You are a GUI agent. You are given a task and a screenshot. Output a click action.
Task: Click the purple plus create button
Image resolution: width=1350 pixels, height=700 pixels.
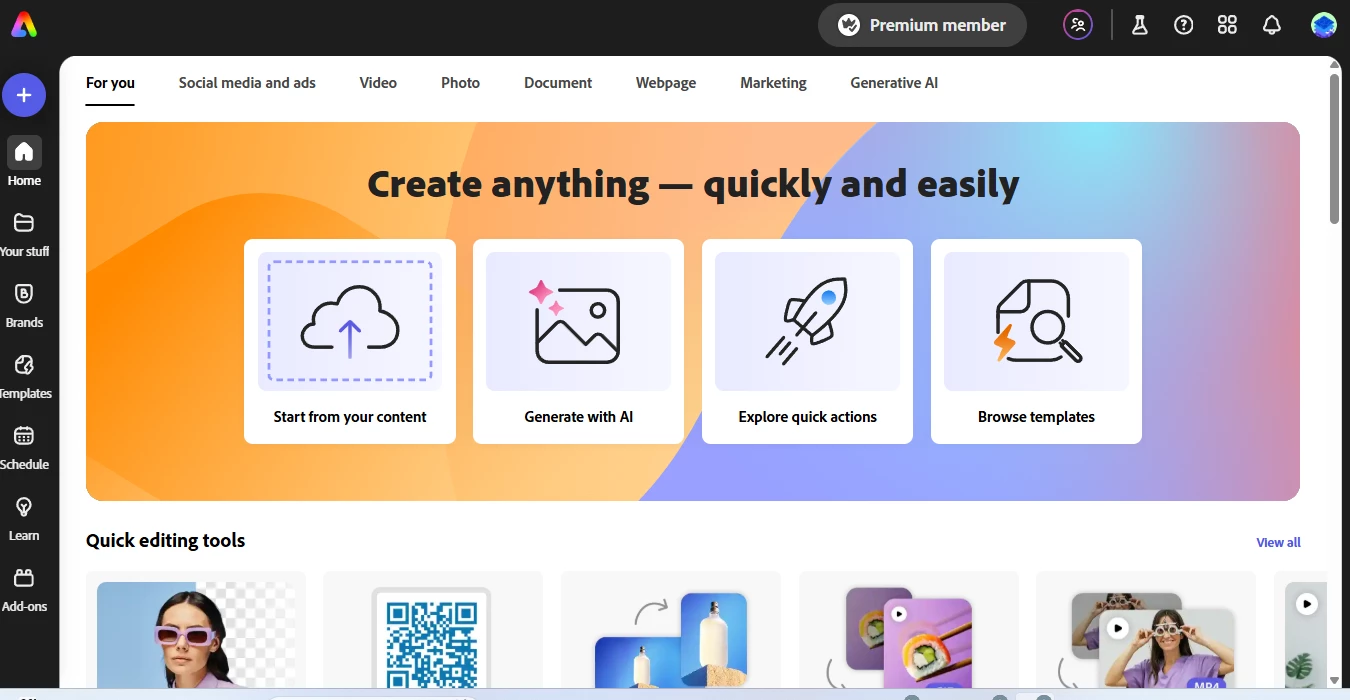tap(24, 96)
